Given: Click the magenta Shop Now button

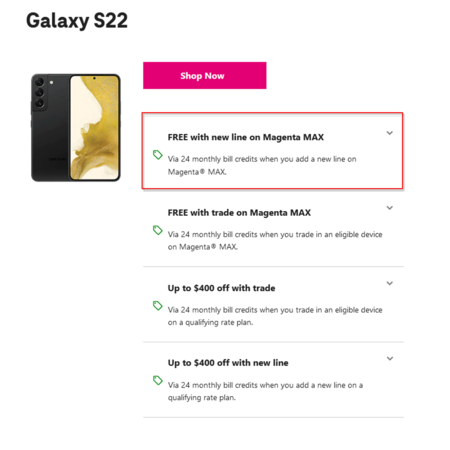Looking at the screenshot, I should 205,75.
